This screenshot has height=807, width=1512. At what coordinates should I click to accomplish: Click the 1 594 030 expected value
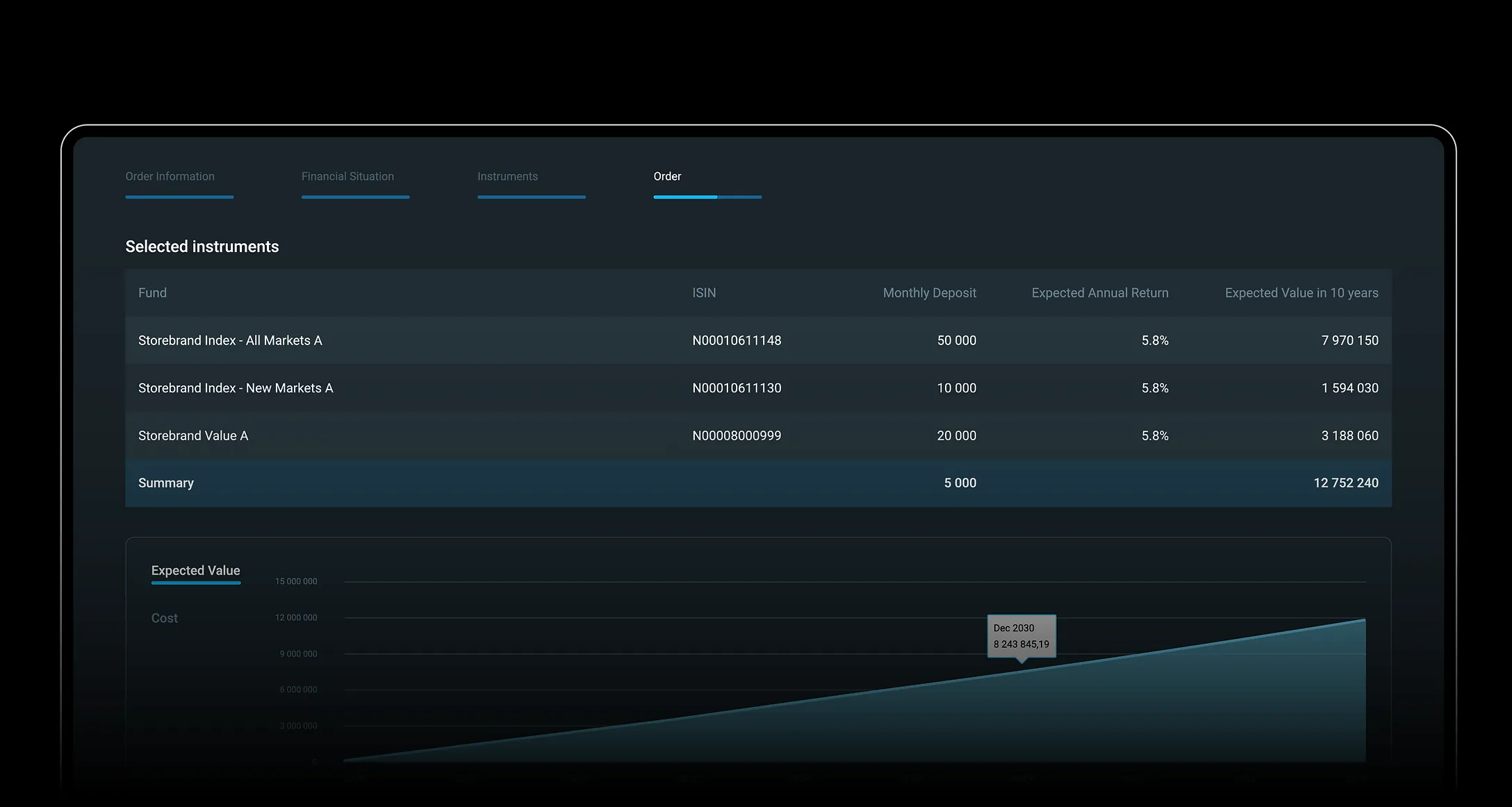tap(1350, 388)
